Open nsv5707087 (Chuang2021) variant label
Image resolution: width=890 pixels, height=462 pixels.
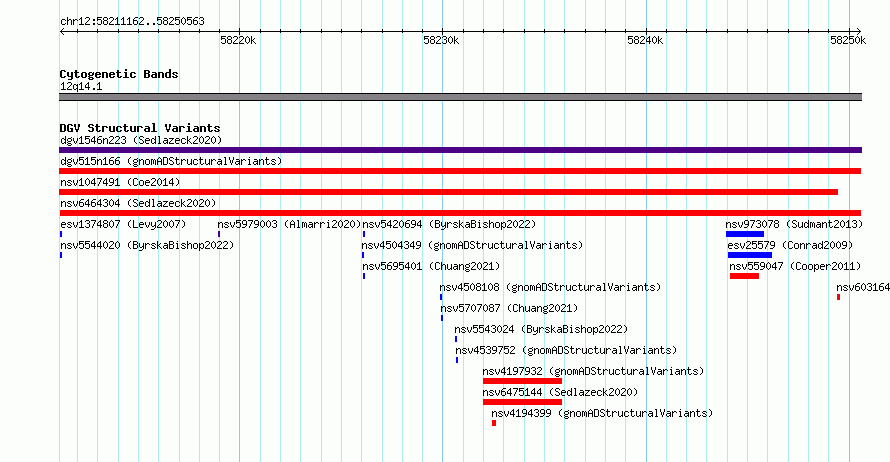pyautogui.click(x=509, y=308)
